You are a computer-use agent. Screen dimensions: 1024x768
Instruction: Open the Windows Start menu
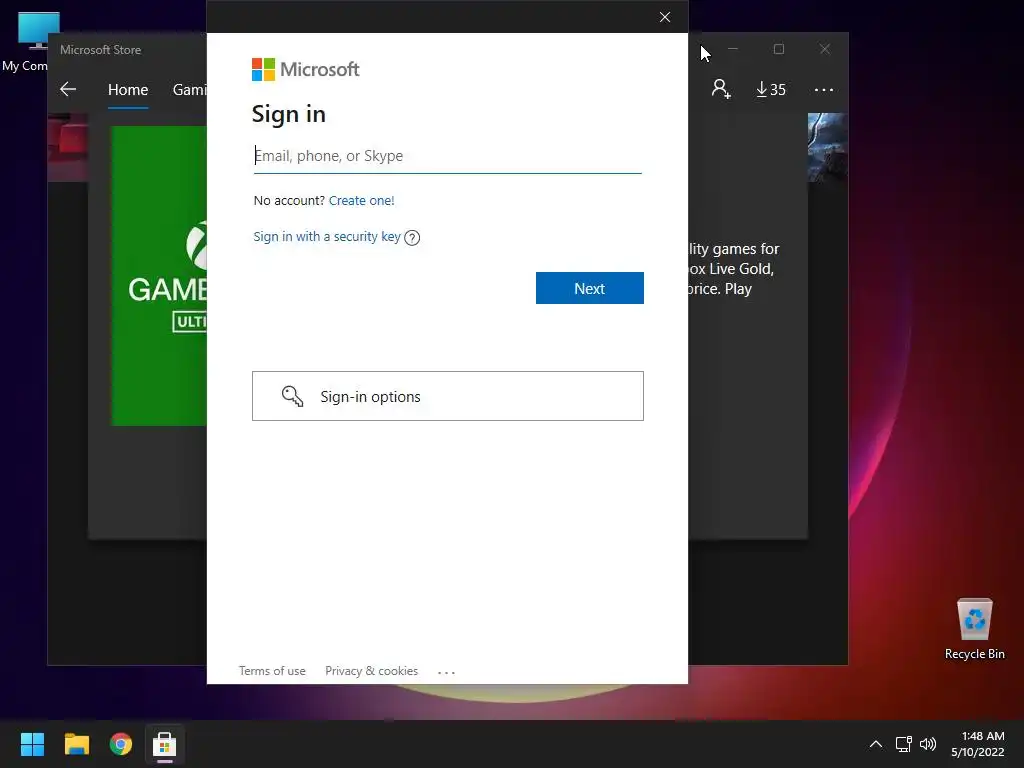click(32, 744)
